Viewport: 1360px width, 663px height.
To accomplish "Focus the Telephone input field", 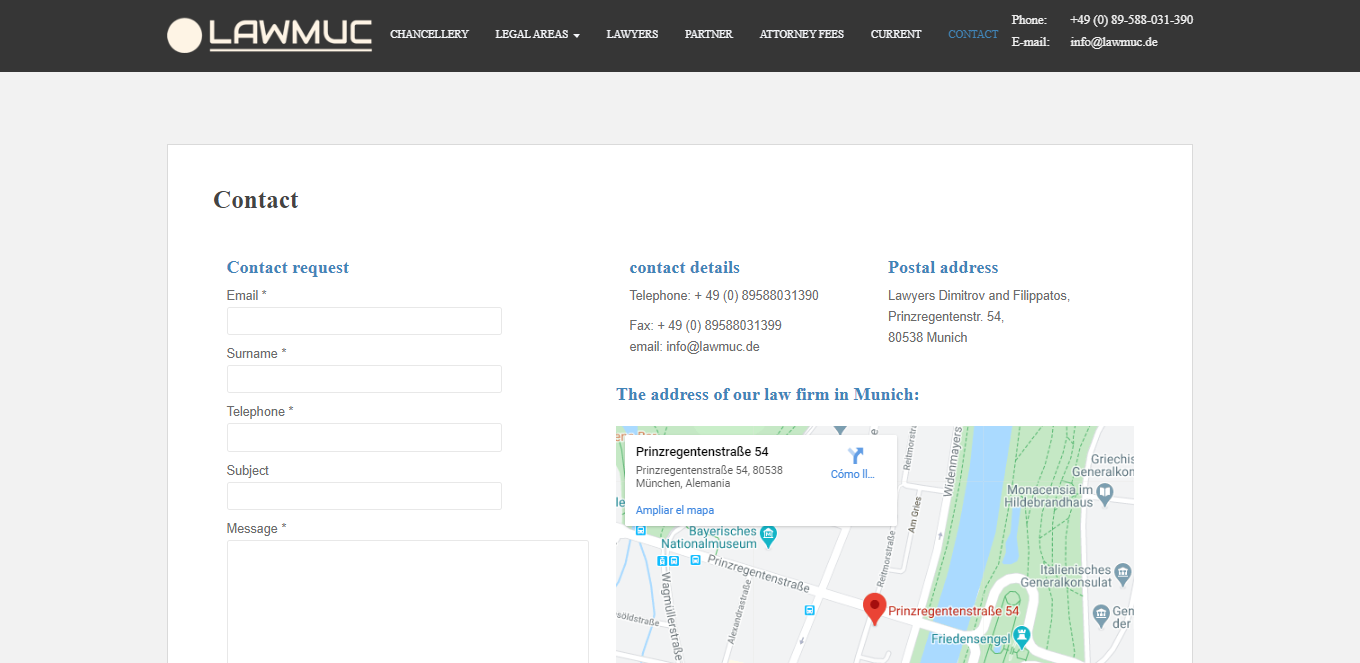I will tap(364, 437).
